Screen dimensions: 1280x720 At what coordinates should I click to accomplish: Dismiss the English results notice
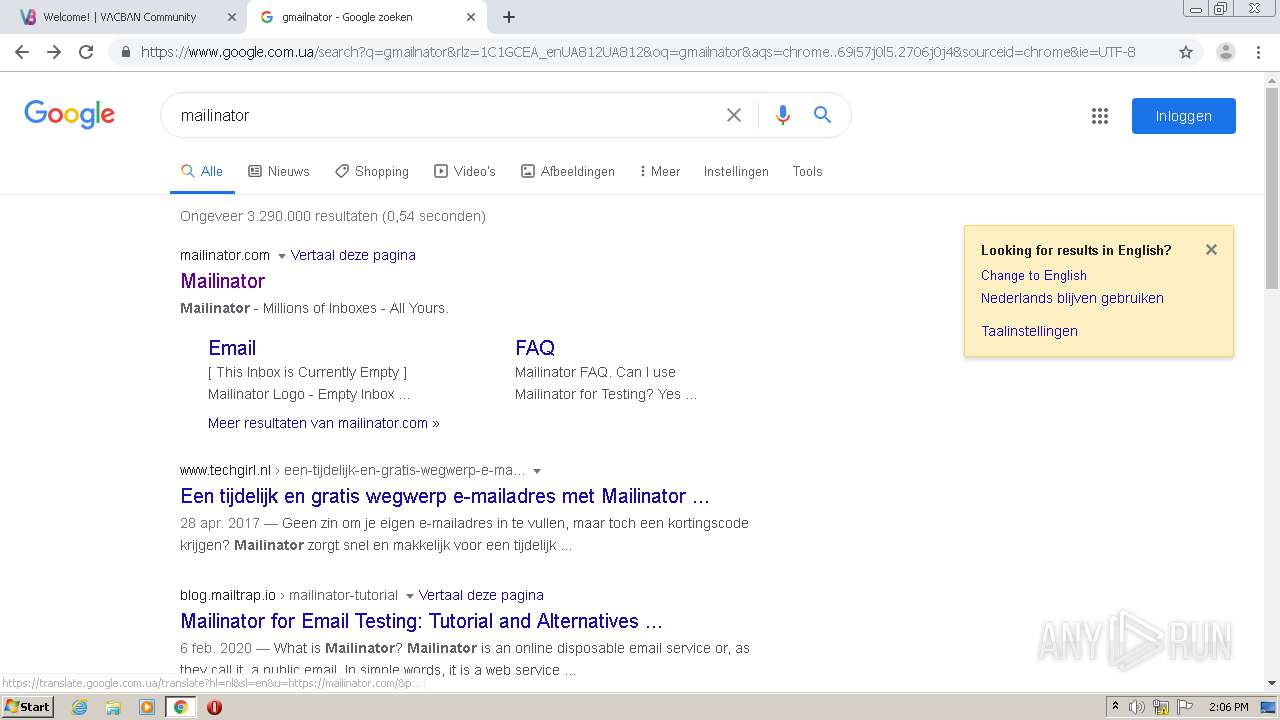(1211, 250)
